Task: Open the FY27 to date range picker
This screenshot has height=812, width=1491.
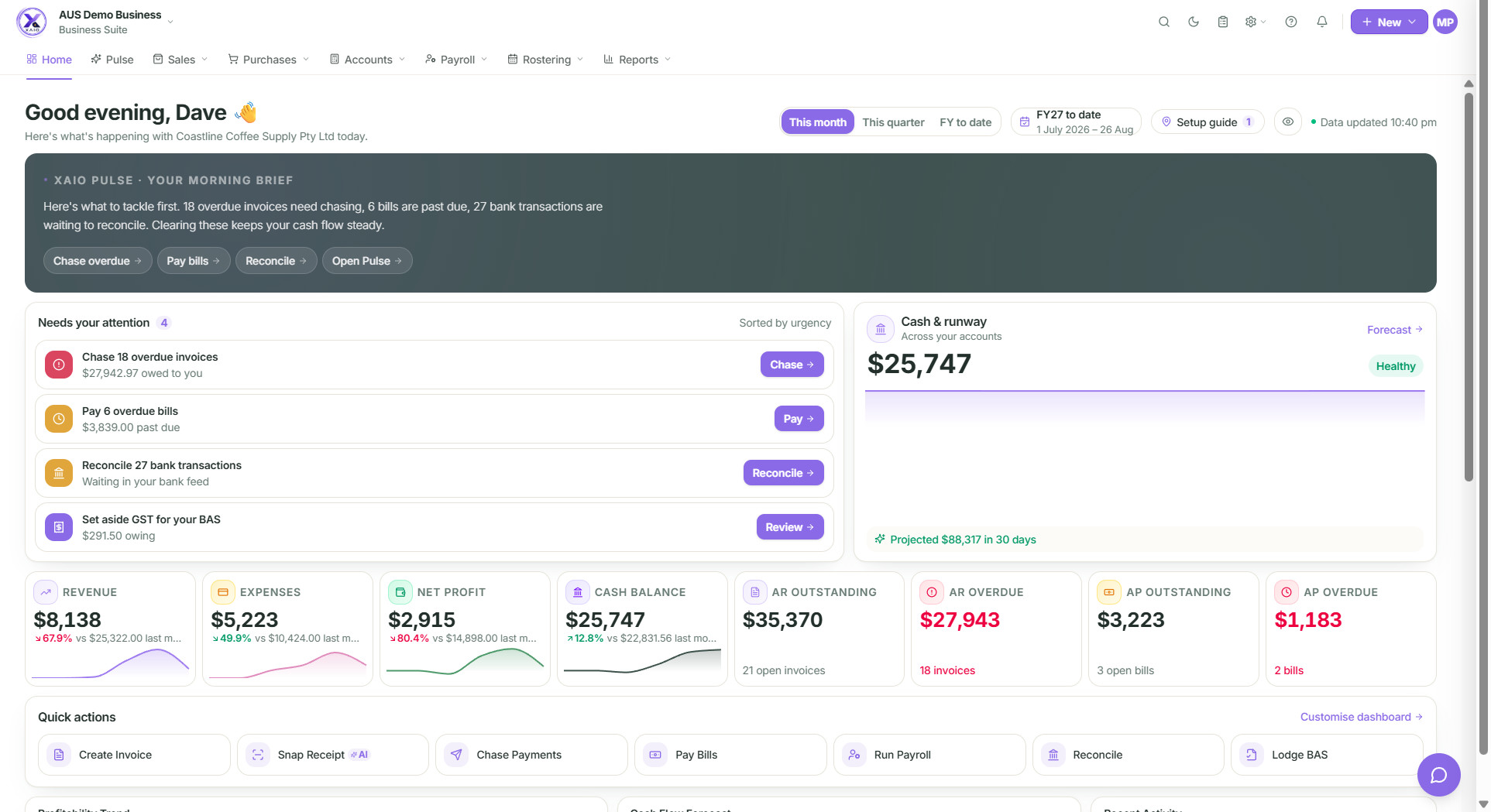Action: coord(1076,122)
